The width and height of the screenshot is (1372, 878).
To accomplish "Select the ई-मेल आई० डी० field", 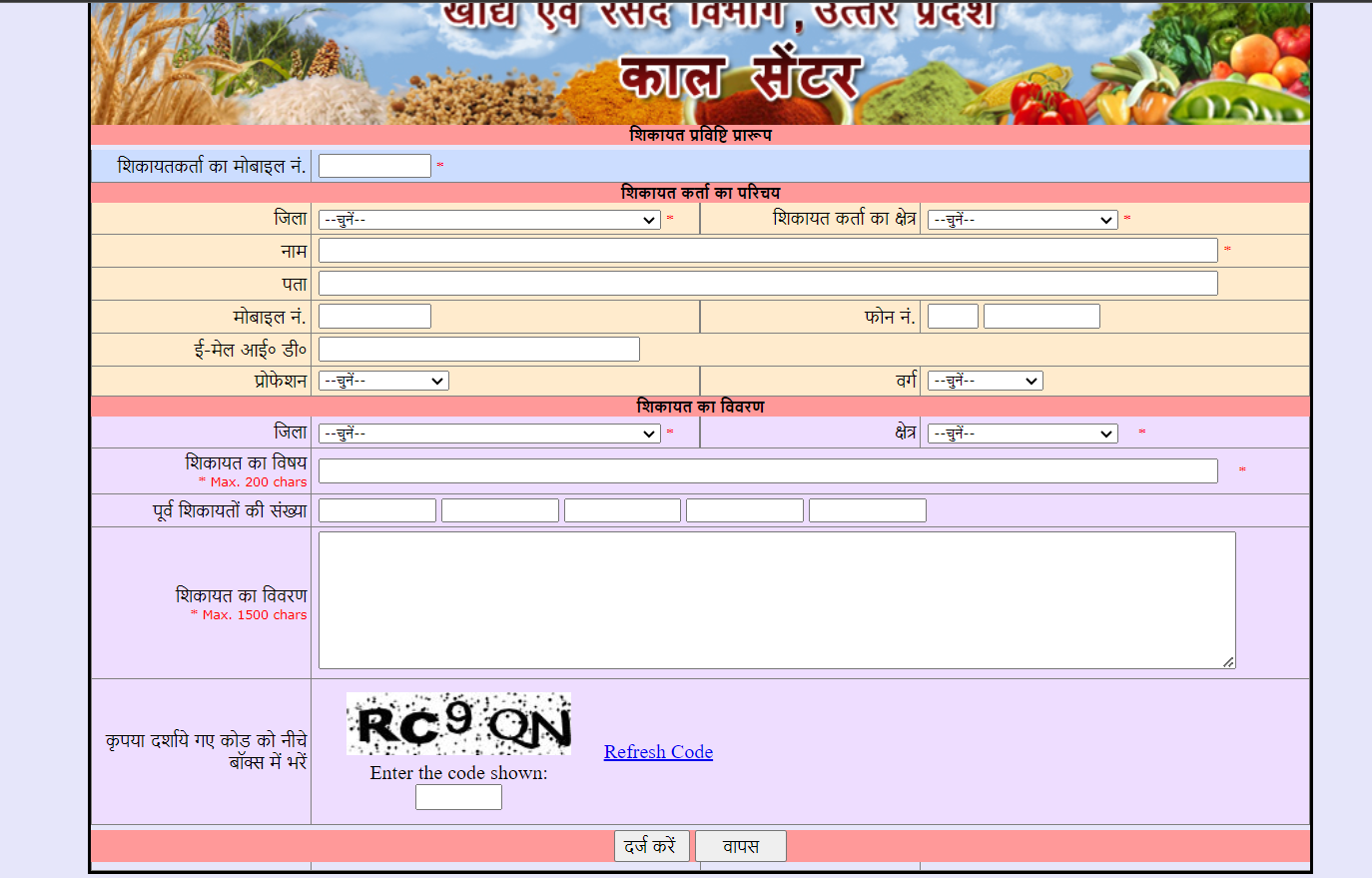I will click(x=477, y=349).
